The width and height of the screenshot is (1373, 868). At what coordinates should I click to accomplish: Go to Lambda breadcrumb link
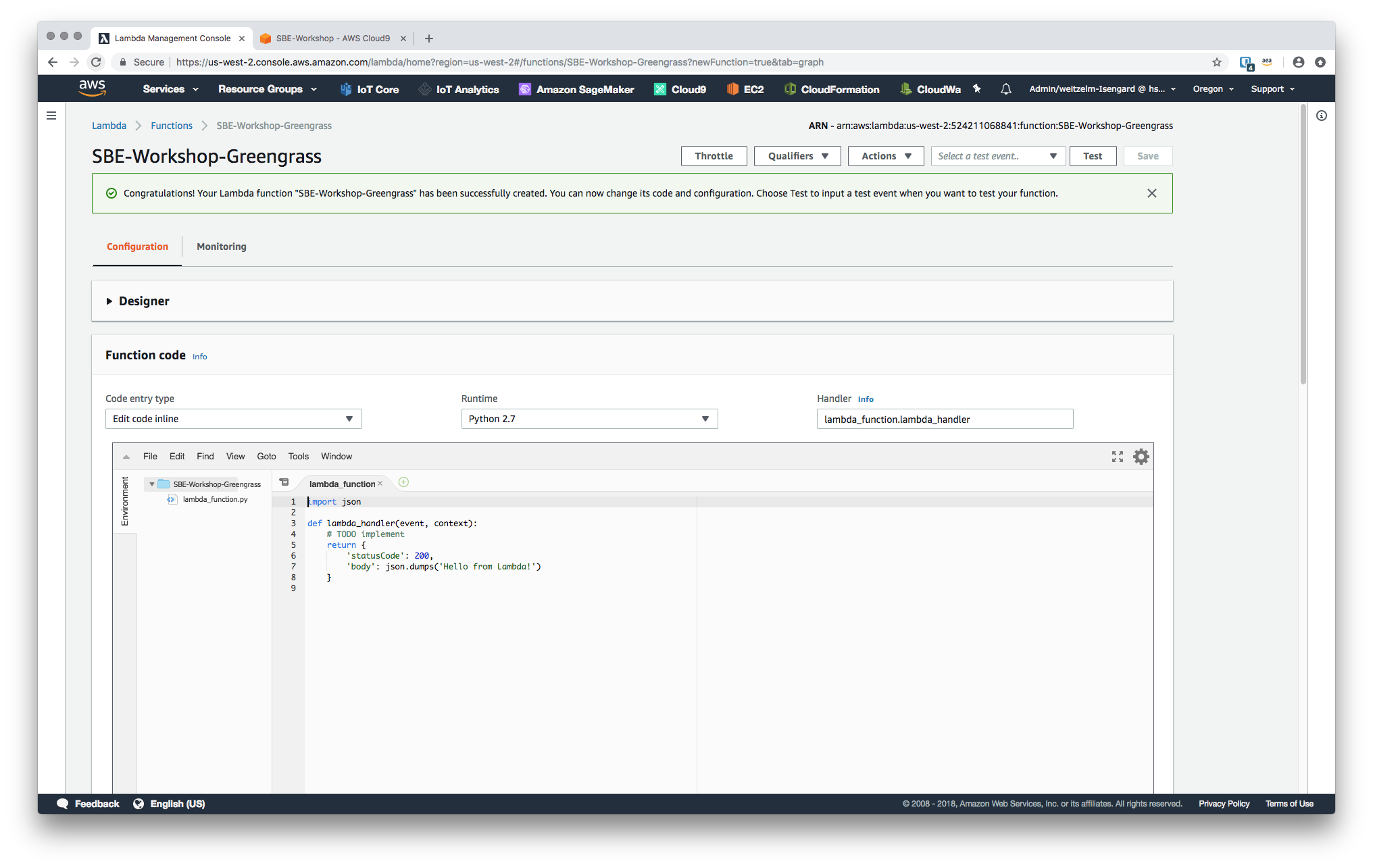point(109,126)
